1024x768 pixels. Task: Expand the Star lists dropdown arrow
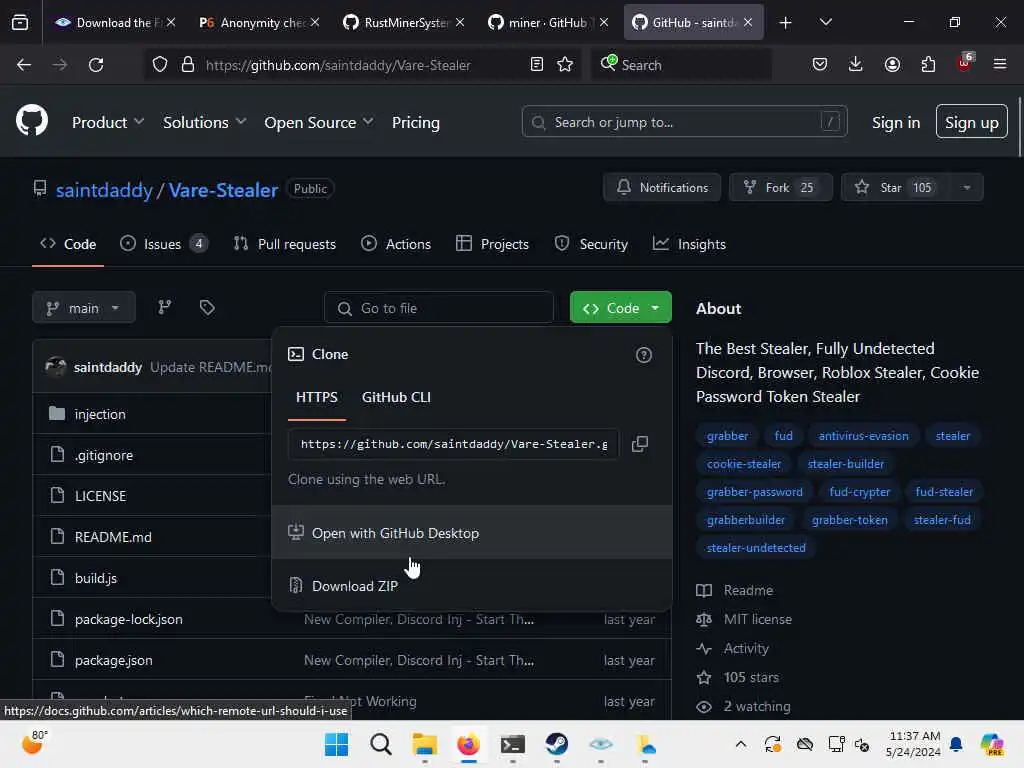pos(967,187)
